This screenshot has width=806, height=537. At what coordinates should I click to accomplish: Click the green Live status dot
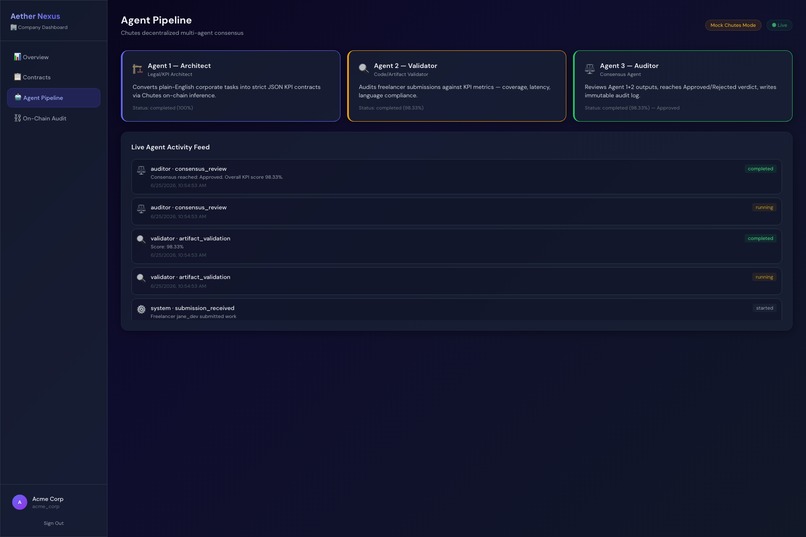point(774,25)
